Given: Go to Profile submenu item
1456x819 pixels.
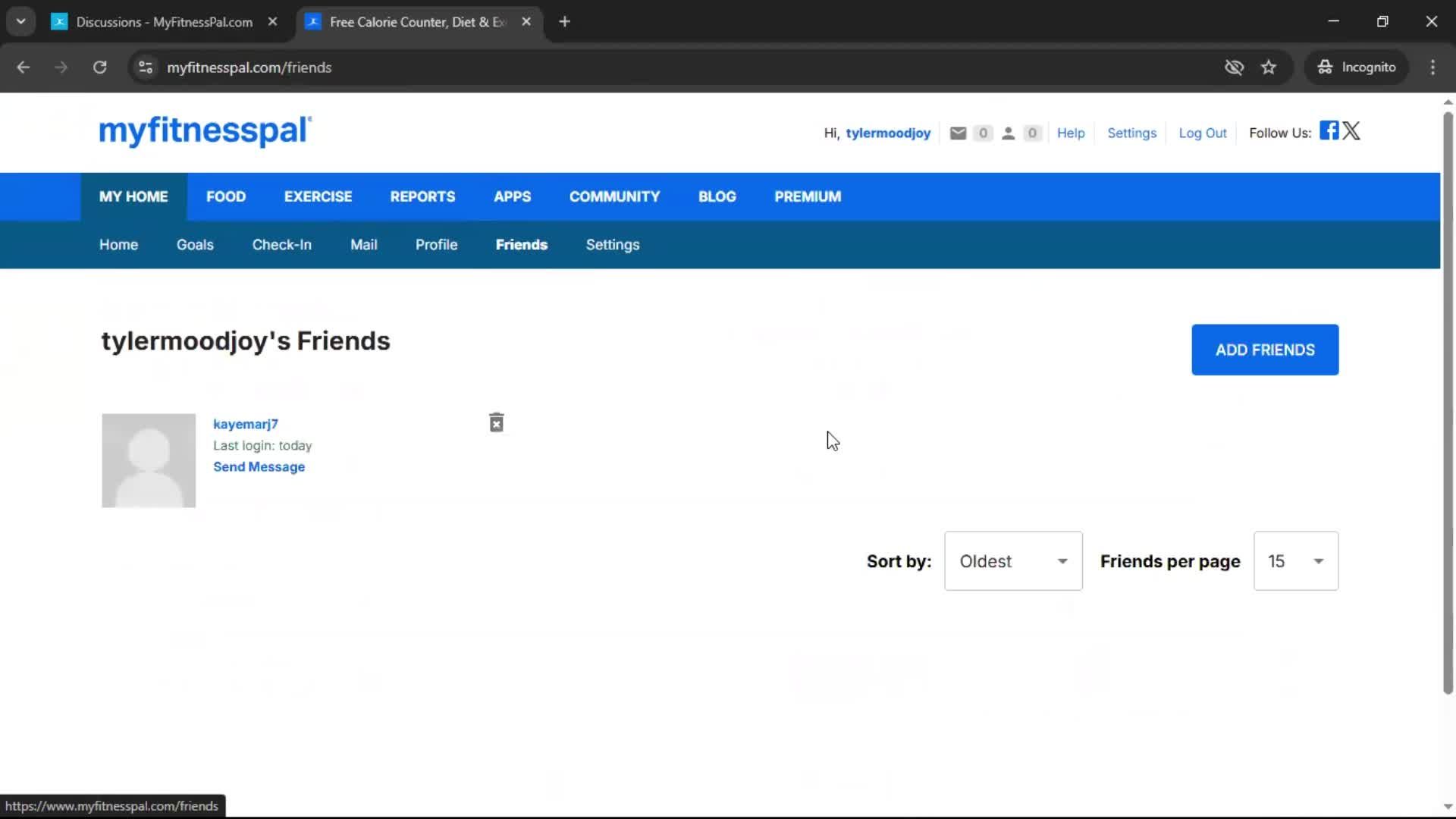Looking at the screenshot, I should coord(437,245).
